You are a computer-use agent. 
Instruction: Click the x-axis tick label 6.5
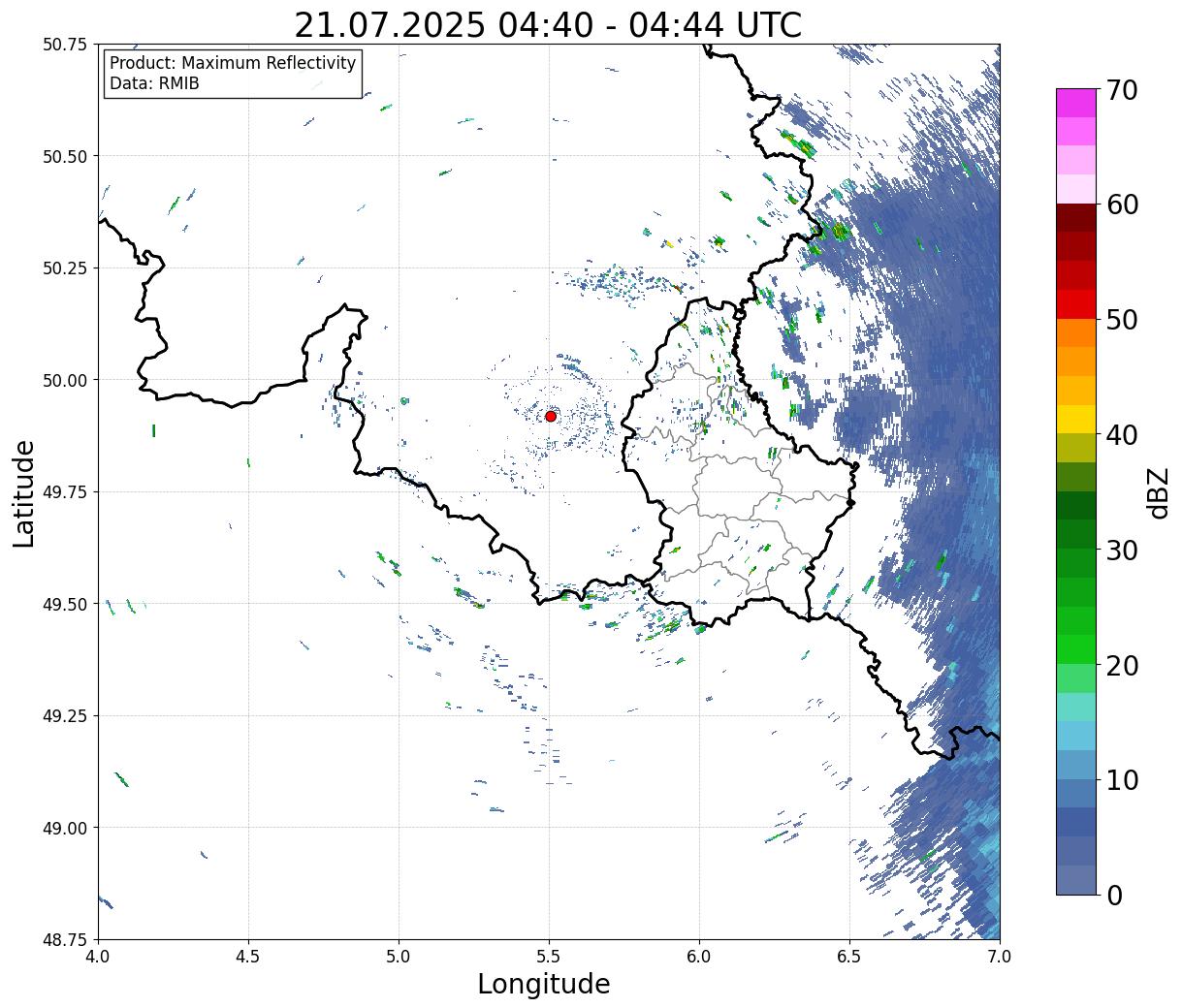(849, 956)
